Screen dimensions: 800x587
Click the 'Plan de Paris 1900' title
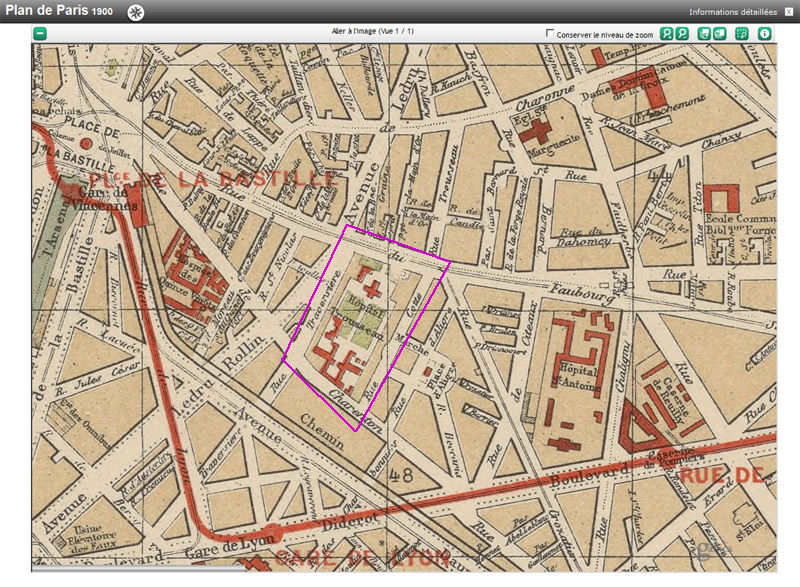(60, 12)
